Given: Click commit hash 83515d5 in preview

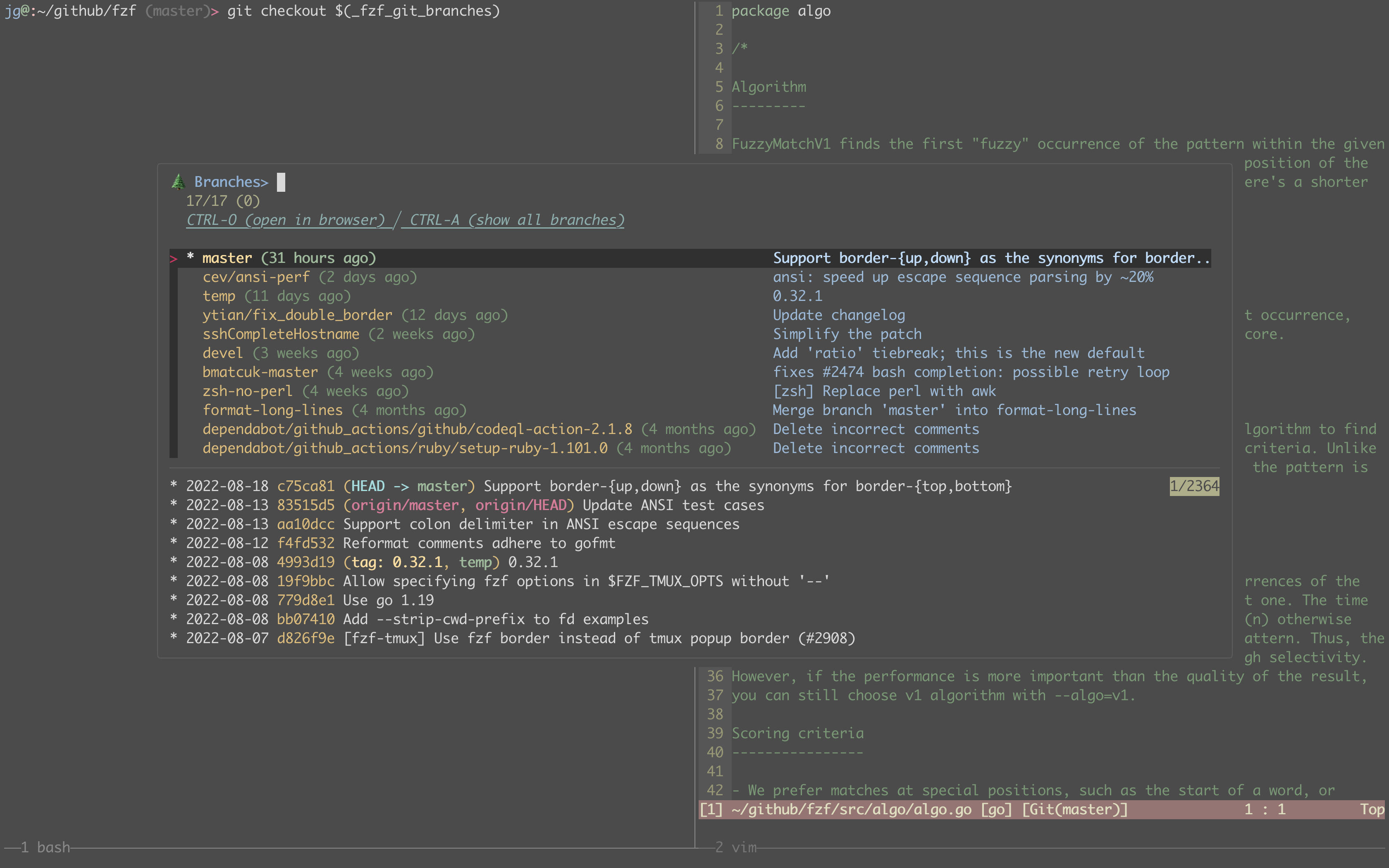Looking at the screenshot, I should click(305, 505).
